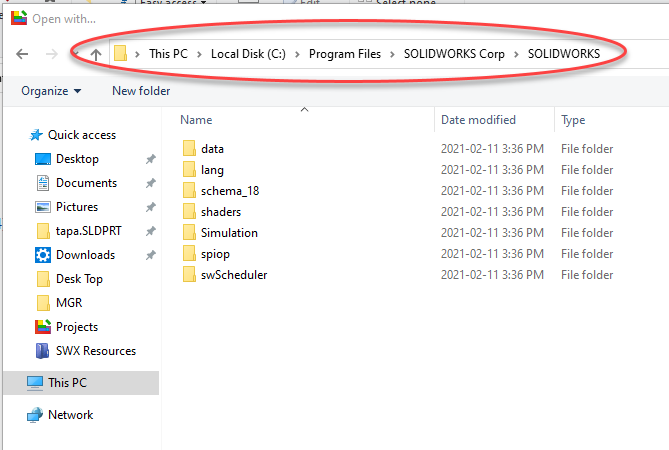
Task: Select the Simulation folder name
Action: coord(230,233)
